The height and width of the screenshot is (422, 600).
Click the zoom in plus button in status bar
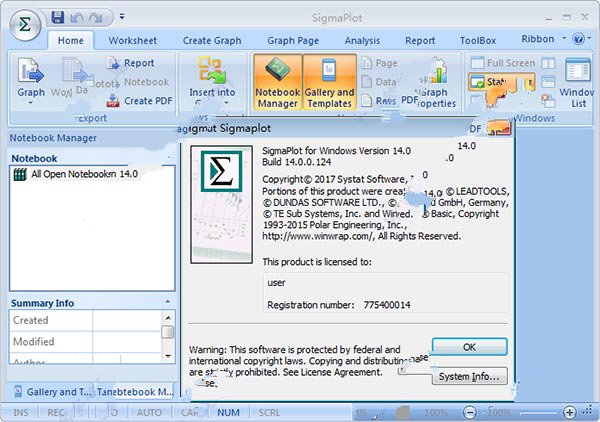tap(569, 412)
